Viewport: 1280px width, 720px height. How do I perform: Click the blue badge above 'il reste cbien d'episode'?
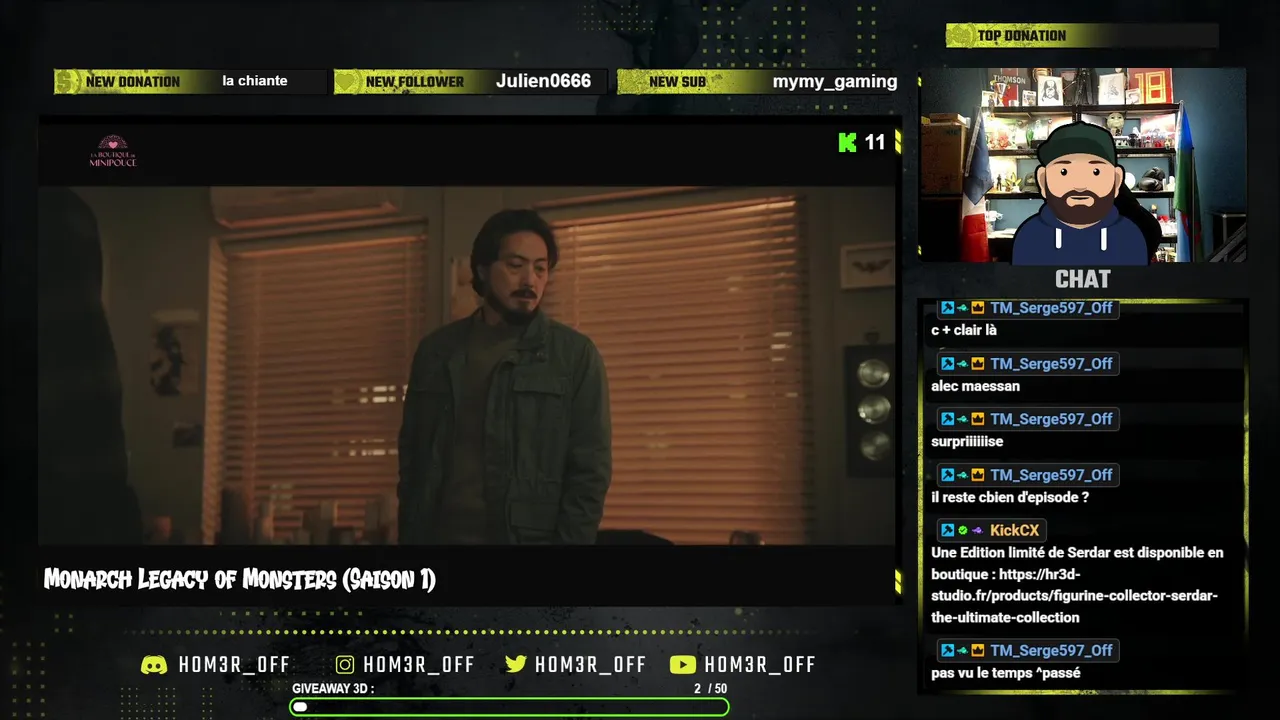(x=947, y=475)
